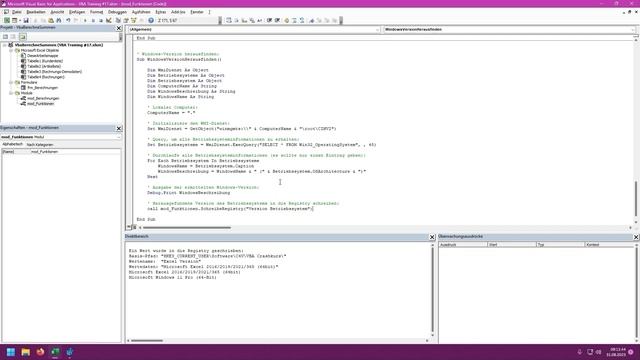Click the Comment Block icon
Viewport: 640px width, 360px height.
pos(294,20)
